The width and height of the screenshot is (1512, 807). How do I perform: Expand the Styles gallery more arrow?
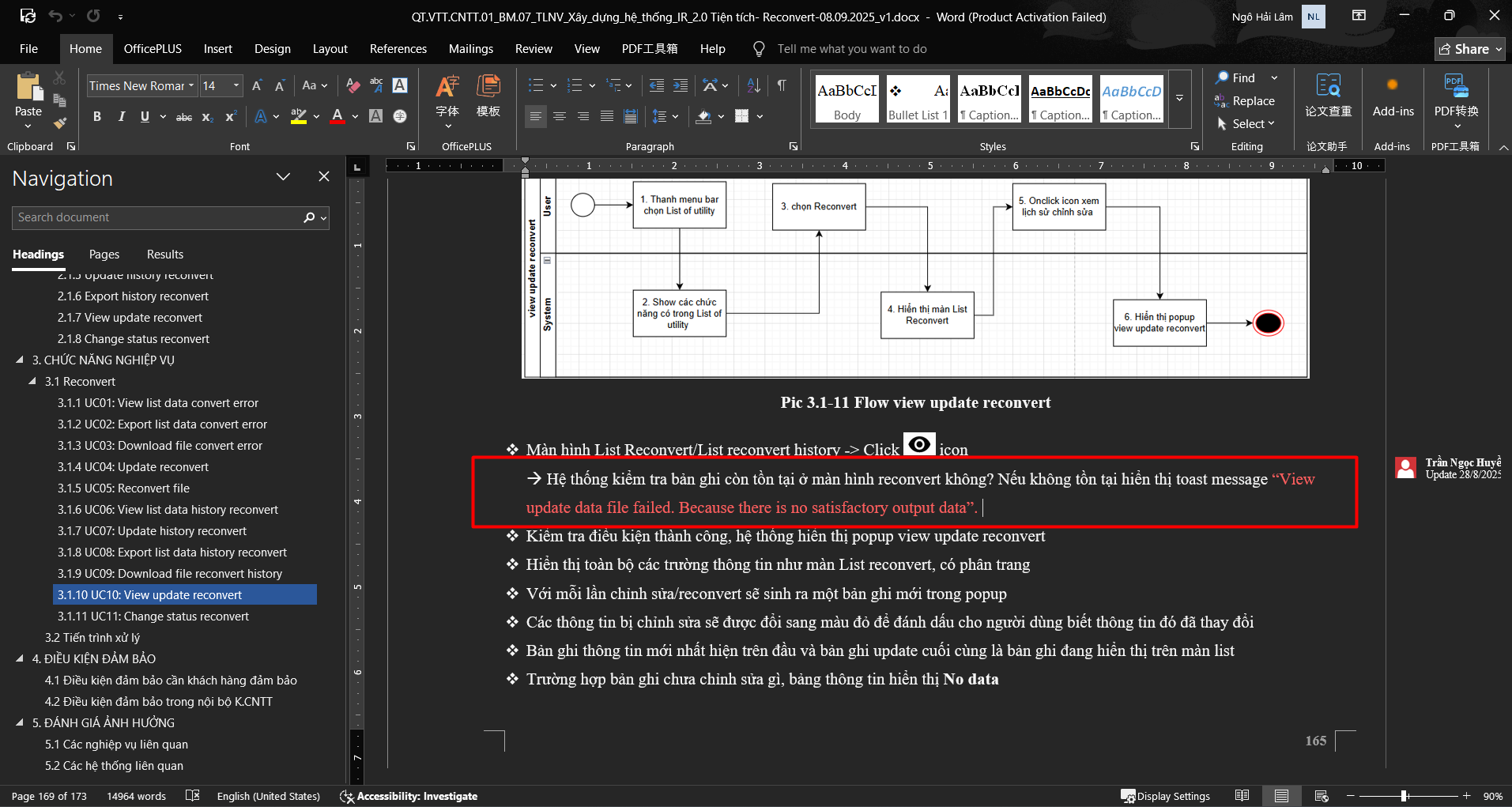[x=1179, y=100]
